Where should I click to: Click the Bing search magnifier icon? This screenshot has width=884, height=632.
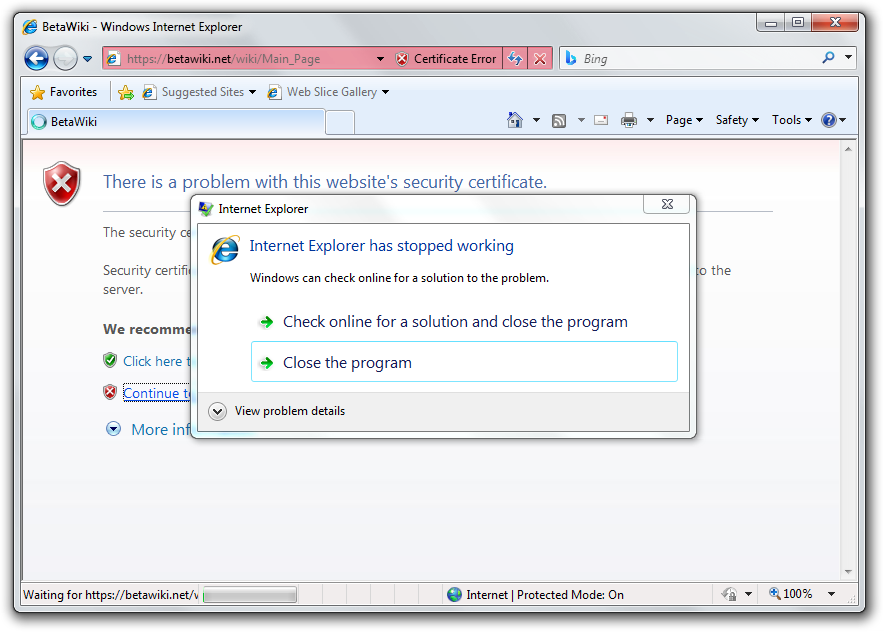click(828, 58)
